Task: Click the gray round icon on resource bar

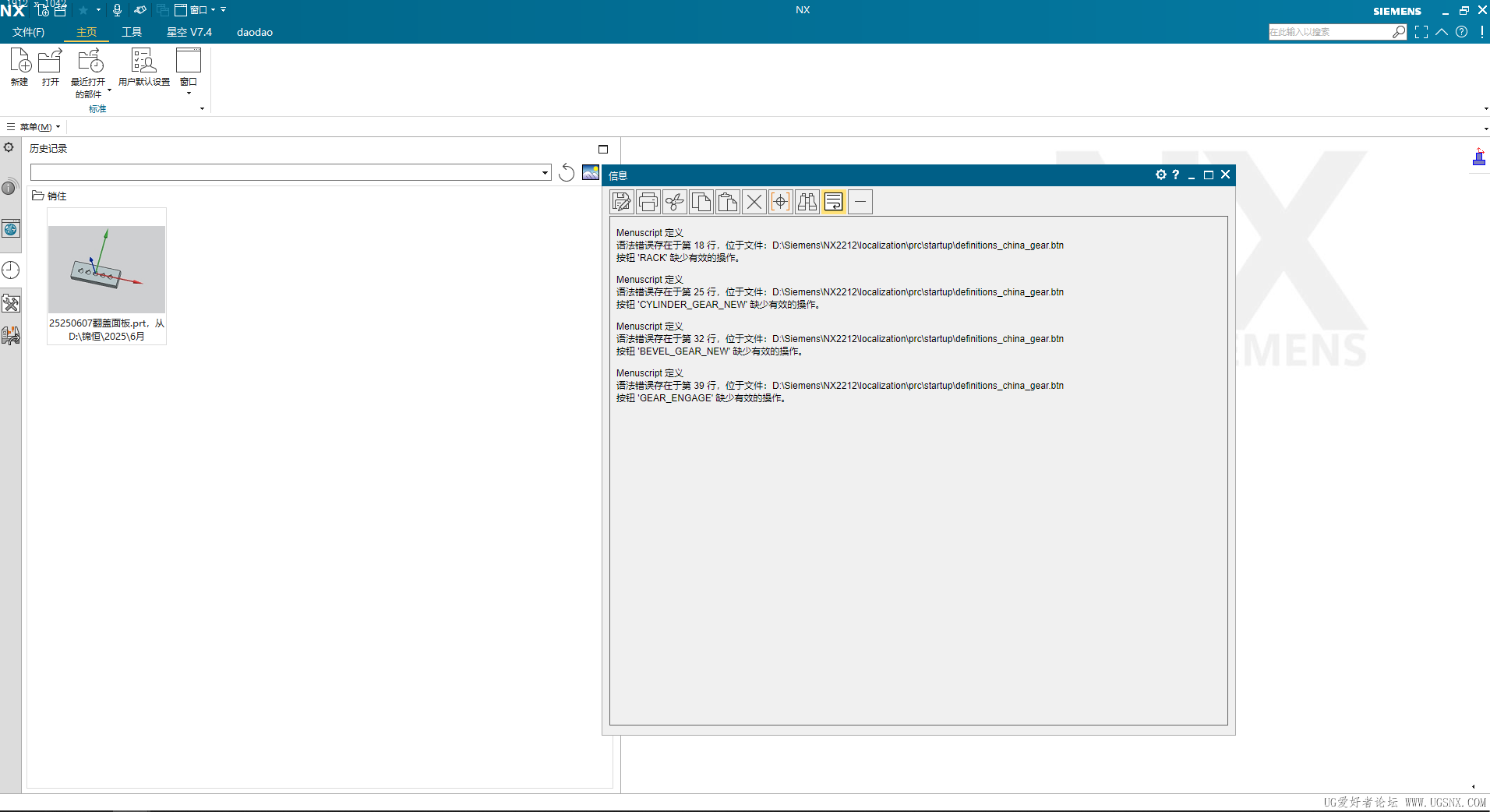Action: (9, 188)
